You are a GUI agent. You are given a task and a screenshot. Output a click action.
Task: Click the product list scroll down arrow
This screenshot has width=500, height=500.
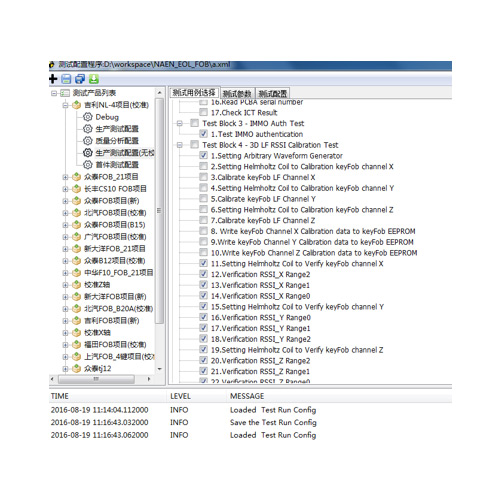[x=160, y=369]
